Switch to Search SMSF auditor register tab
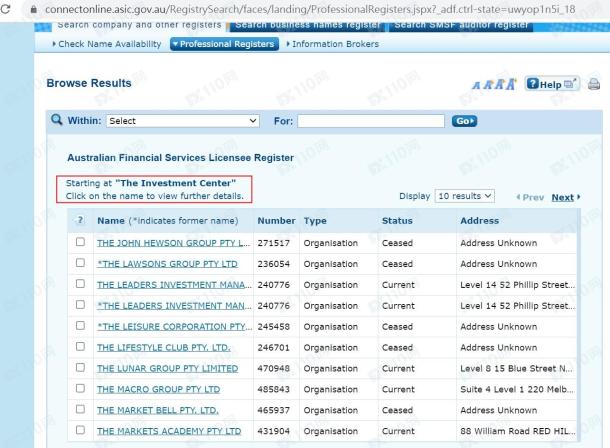The image size is (610, 448). [x=461, y=26]
